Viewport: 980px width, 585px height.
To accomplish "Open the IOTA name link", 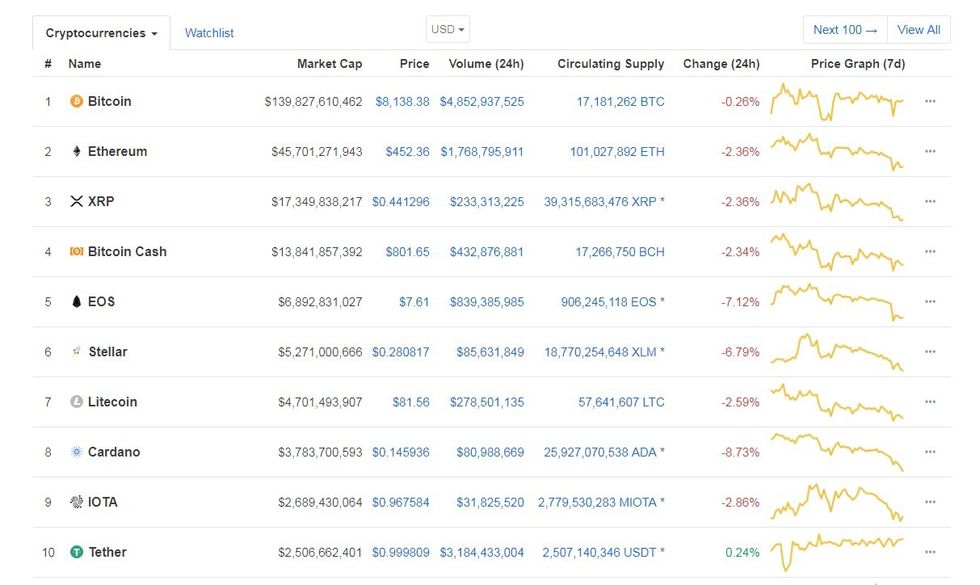I will coord(102,502).
